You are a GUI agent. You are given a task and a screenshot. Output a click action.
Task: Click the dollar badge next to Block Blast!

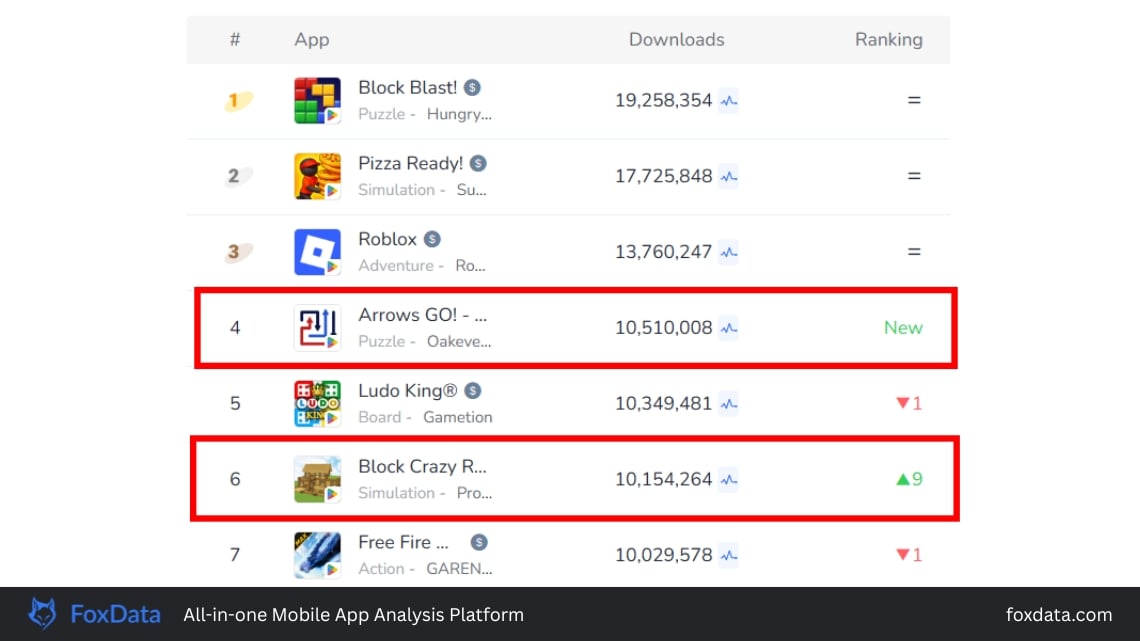pos(473,88)
